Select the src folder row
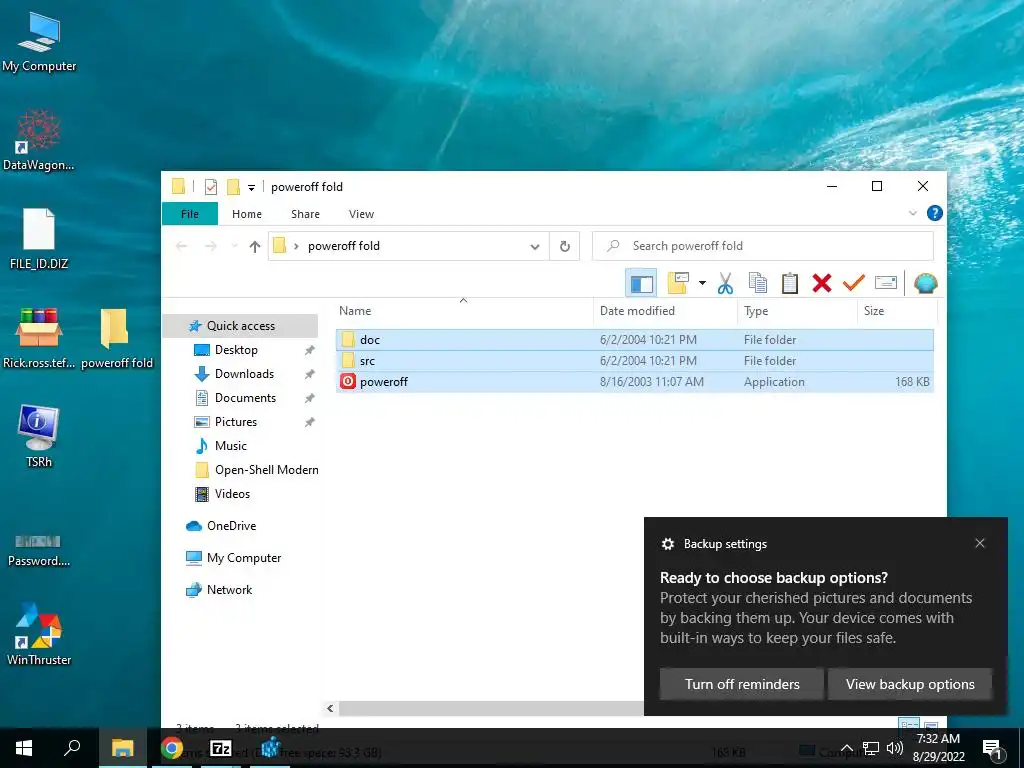1024x768 pixels. click(x=635, y=360)
